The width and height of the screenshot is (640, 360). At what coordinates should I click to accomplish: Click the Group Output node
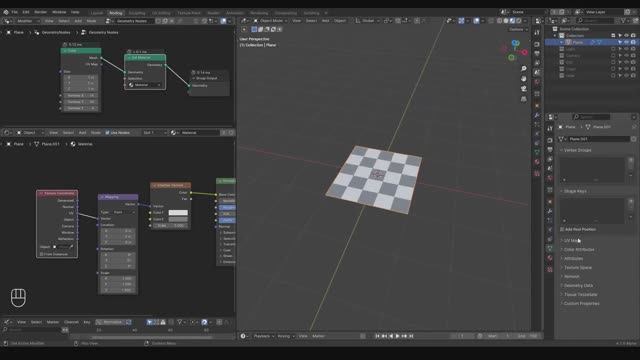coord(209,82)
